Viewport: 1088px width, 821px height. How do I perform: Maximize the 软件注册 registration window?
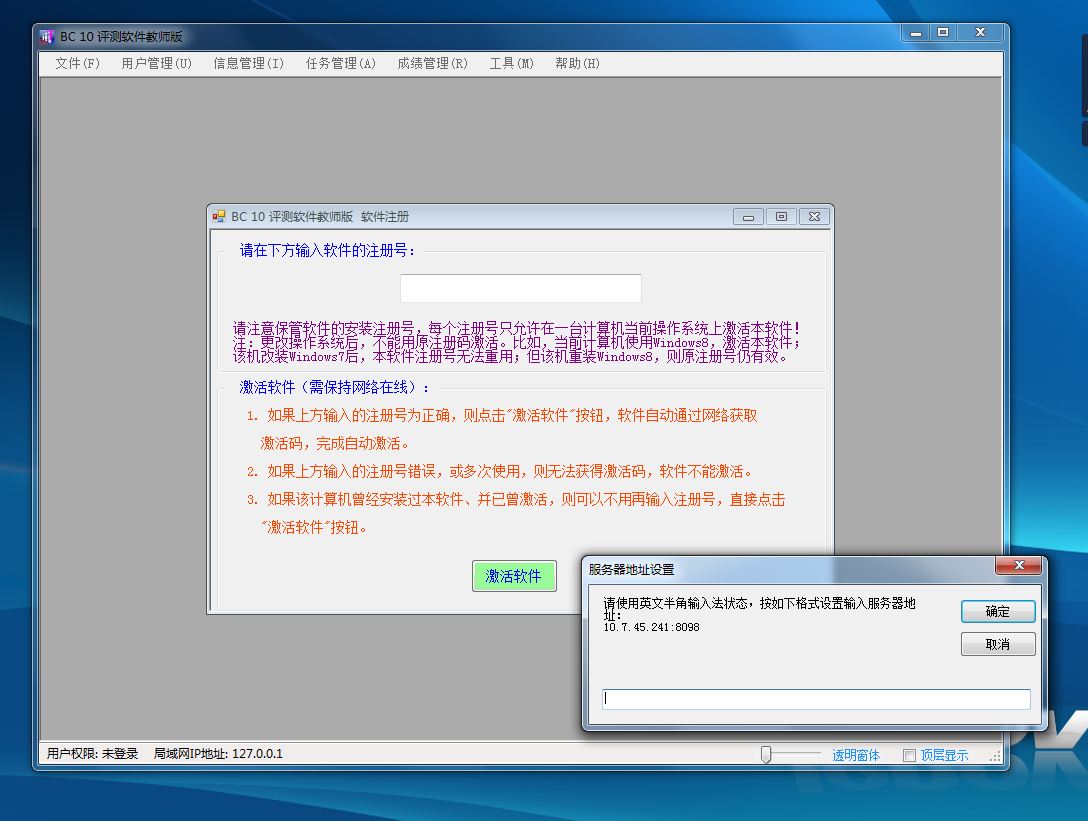[781, 217]
